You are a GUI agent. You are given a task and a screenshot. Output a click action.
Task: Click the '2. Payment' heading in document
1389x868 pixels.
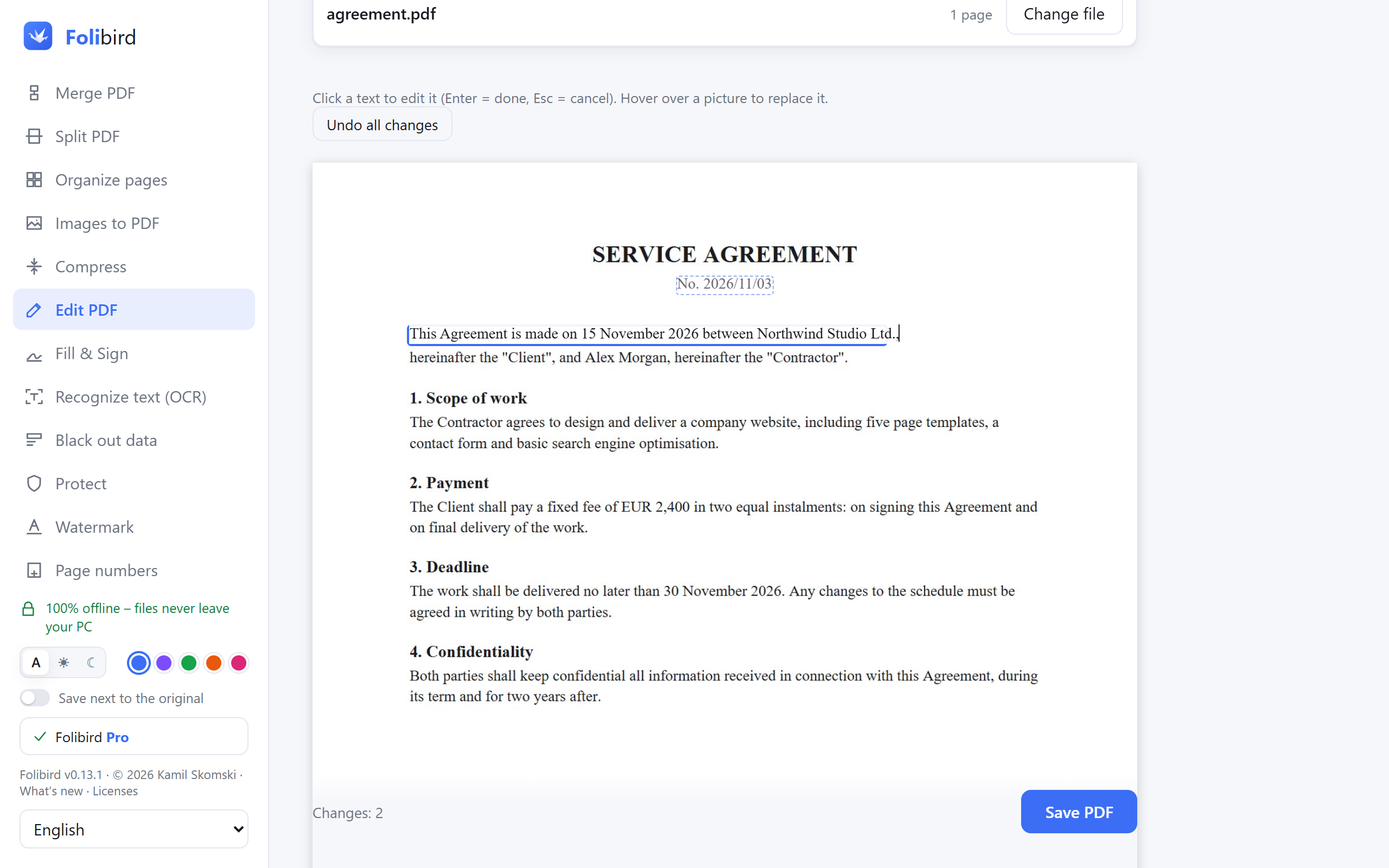click(449, 483)
